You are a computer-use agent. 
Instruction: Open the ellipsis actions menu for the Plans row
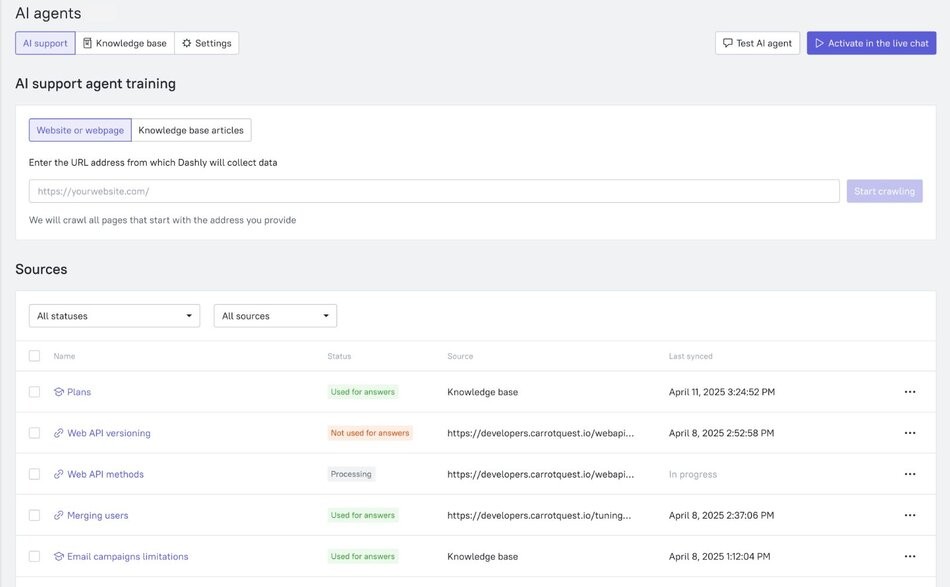[909, 391]
